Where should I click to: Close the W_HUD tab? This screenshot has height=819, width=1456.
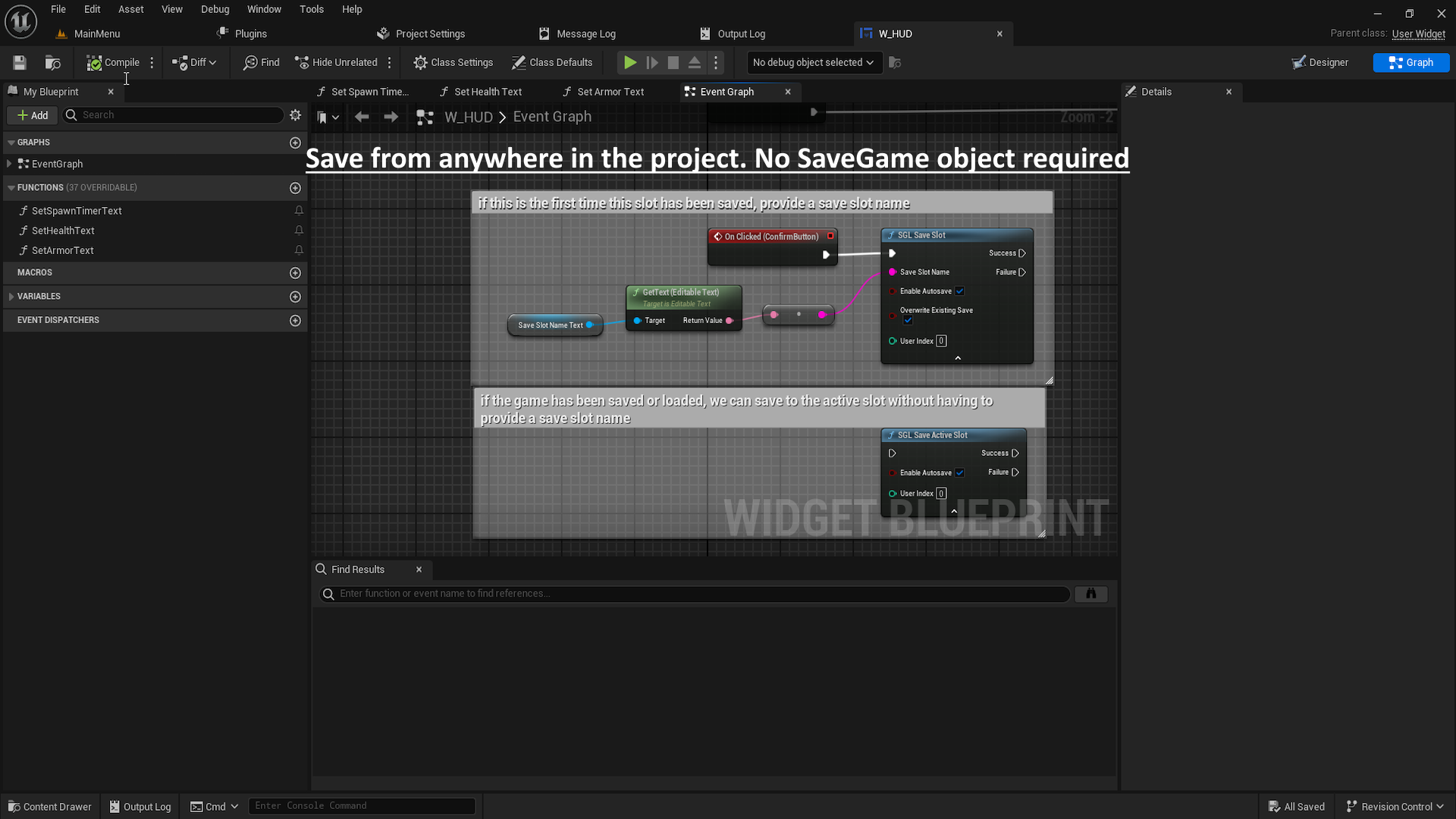tap(999, 34)
